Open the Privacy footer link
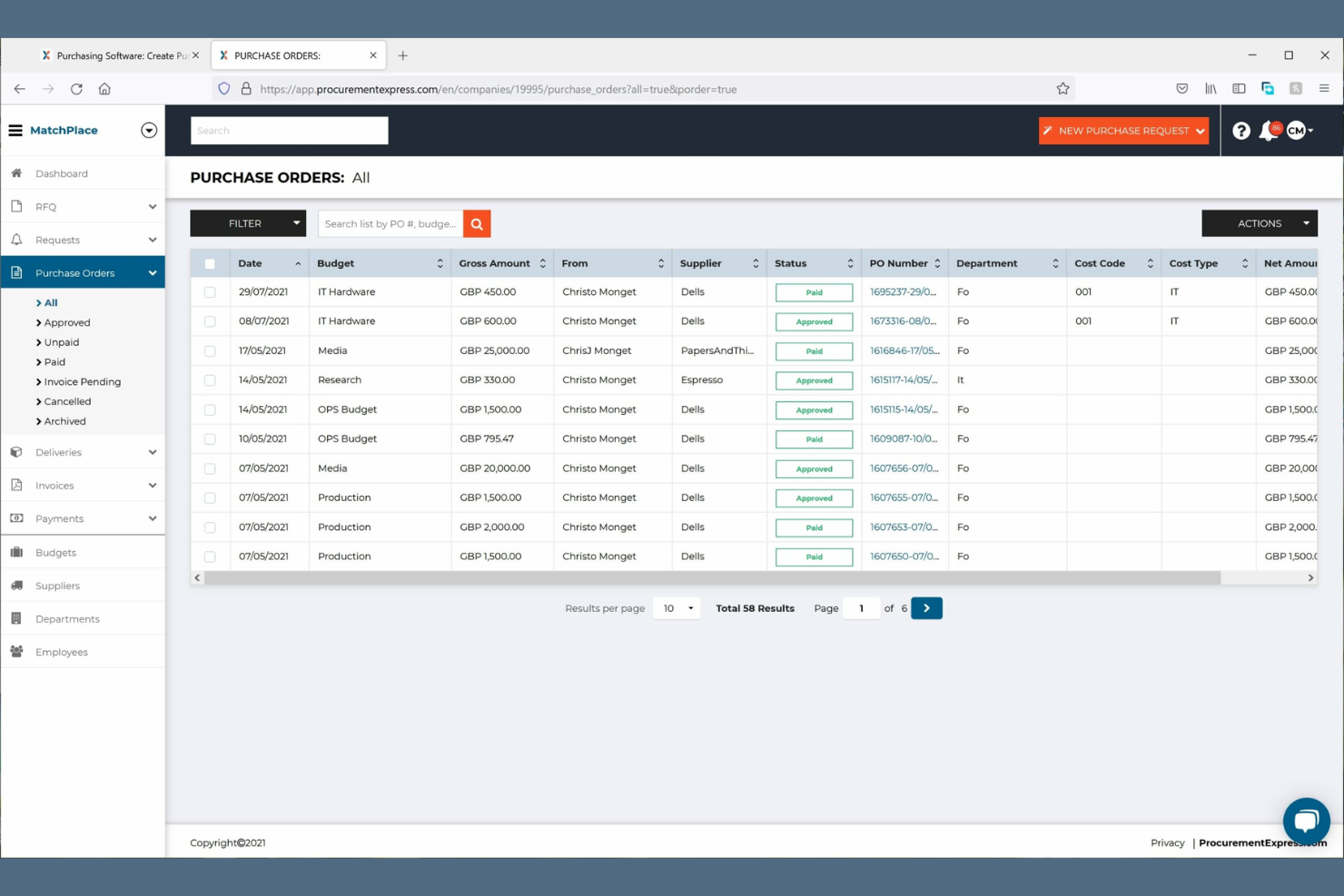The image size is (1344, 896). [1167, 843]
